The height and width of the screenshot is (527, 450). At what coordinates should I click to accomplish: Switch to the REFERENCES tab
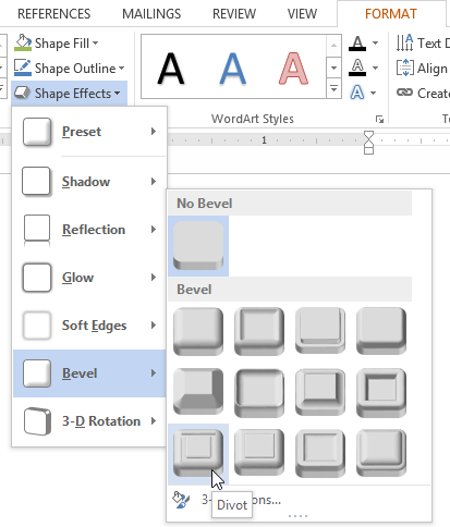click(54, 14)
